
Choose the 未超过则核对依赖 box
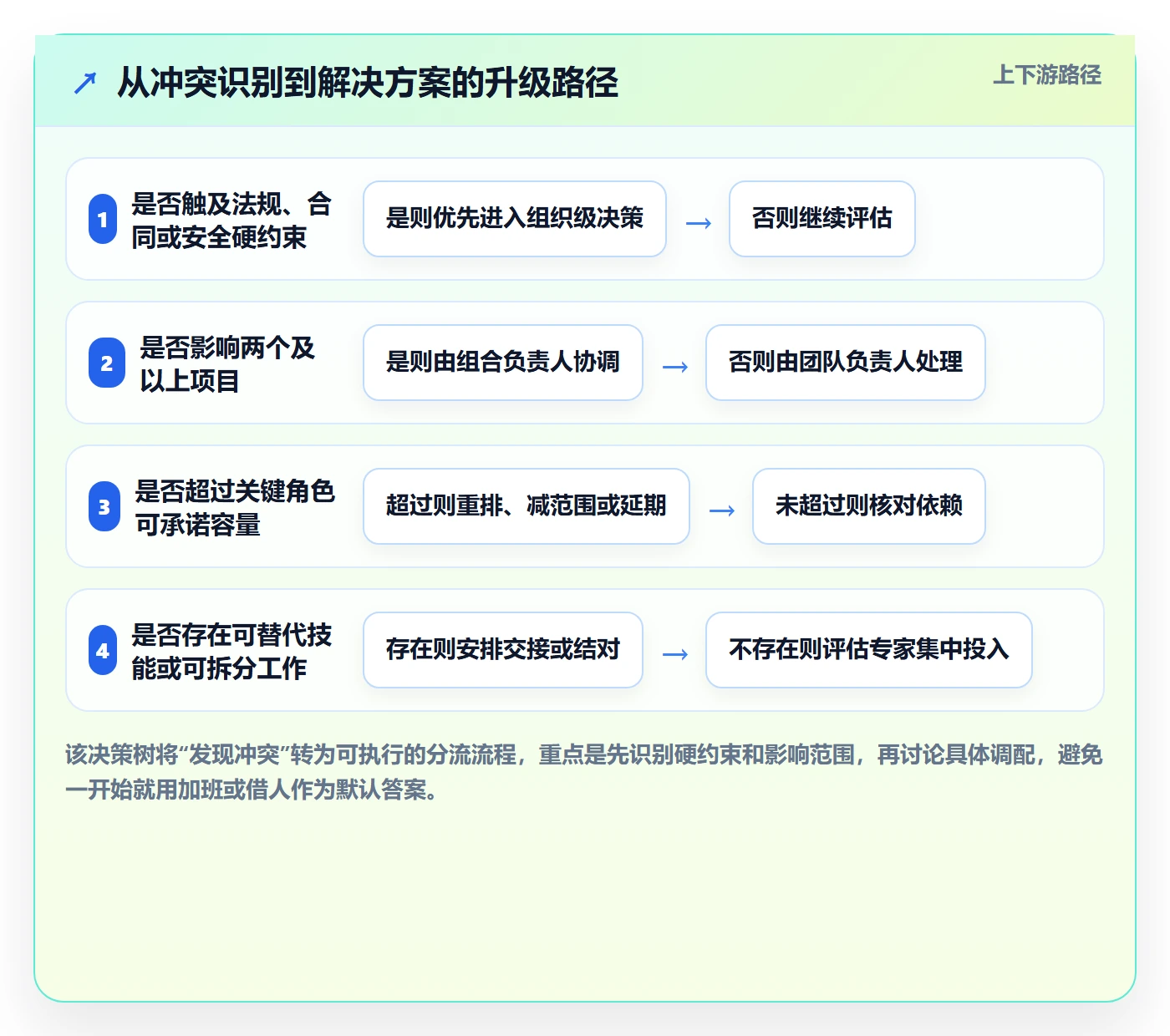869,506
